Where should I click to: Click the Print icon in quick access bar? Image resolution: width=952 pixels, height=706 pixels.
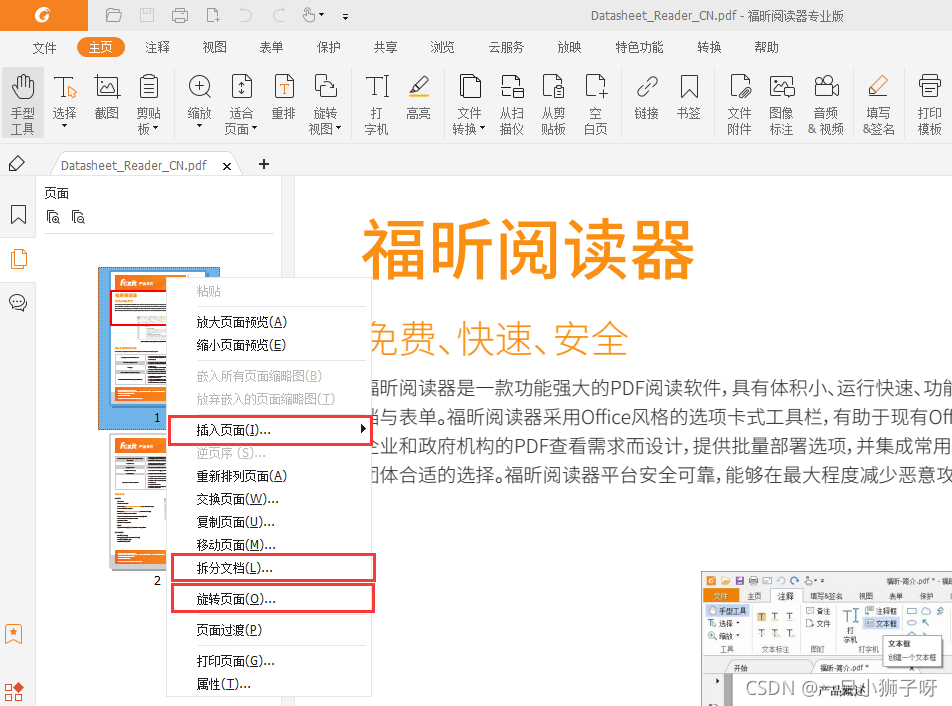pos(180,15)
